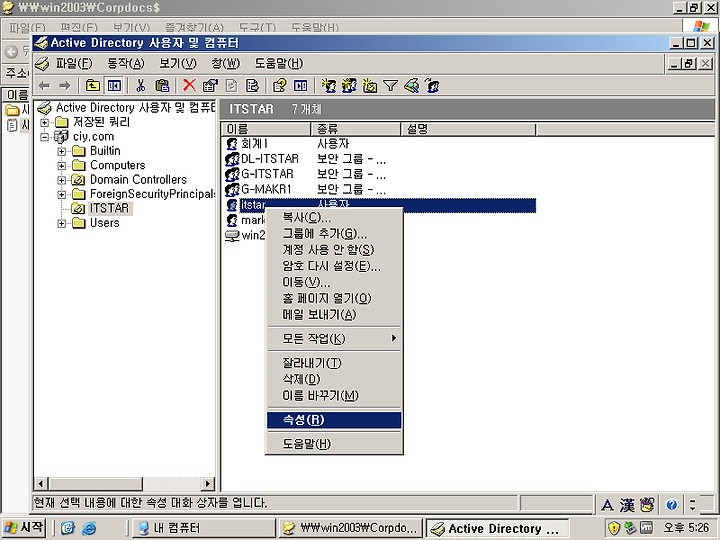720x540 pixels.
Task: Choose 속성(R) from the context menu
Action: click(x=334, y=420)
